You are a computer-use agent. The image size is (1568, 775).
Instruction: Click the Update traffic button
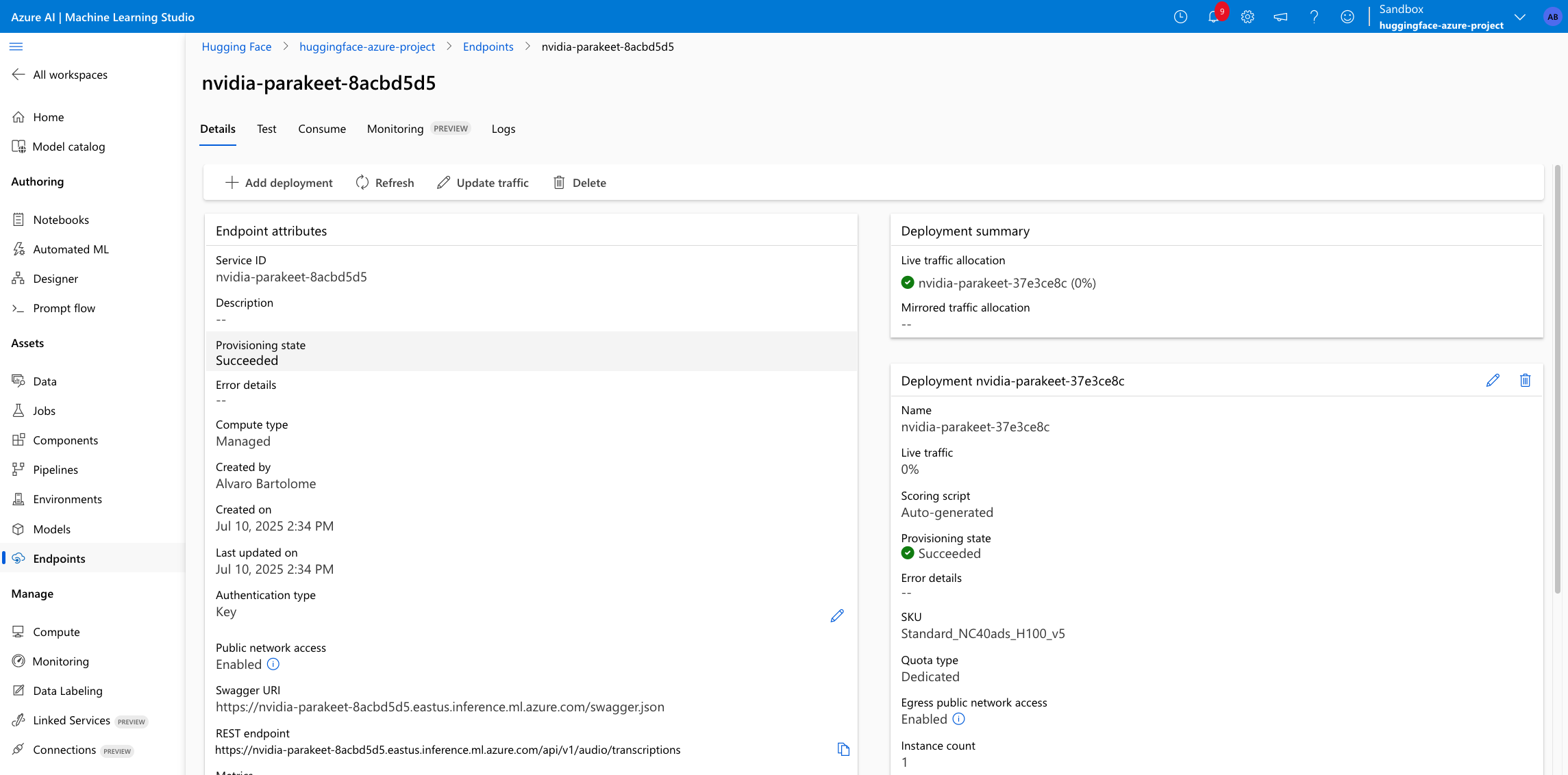[483, 183]
